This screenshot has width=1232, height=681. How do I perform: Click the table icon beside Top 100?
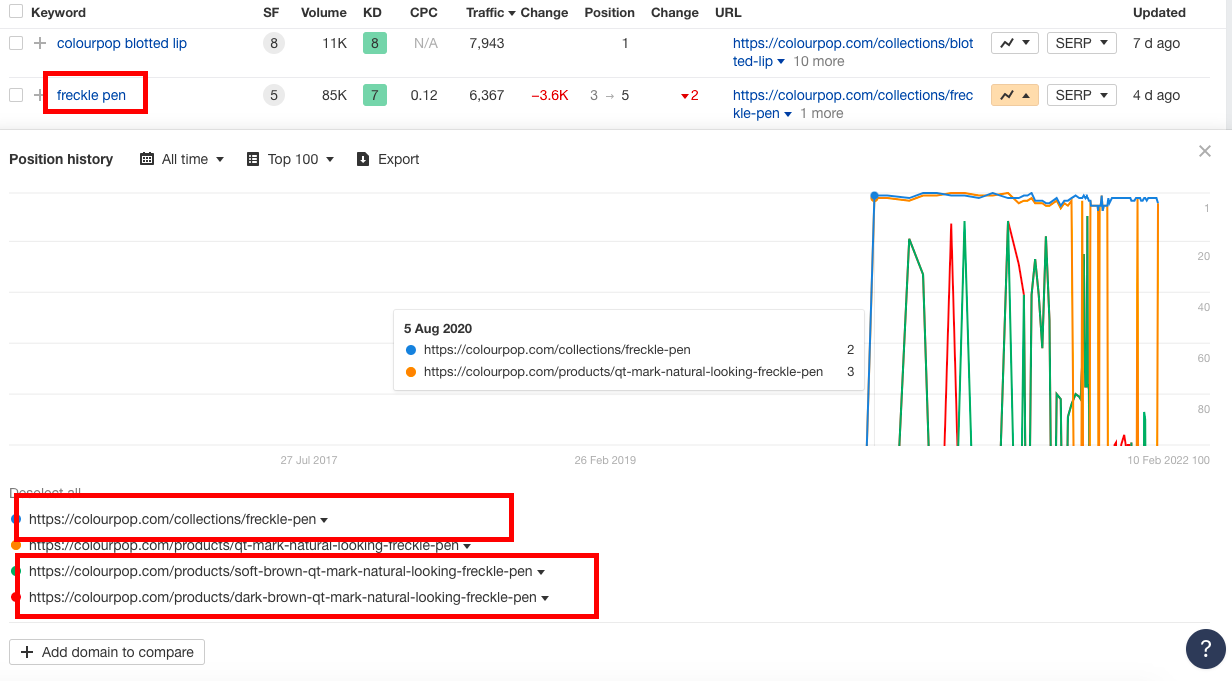pos(253,159)
